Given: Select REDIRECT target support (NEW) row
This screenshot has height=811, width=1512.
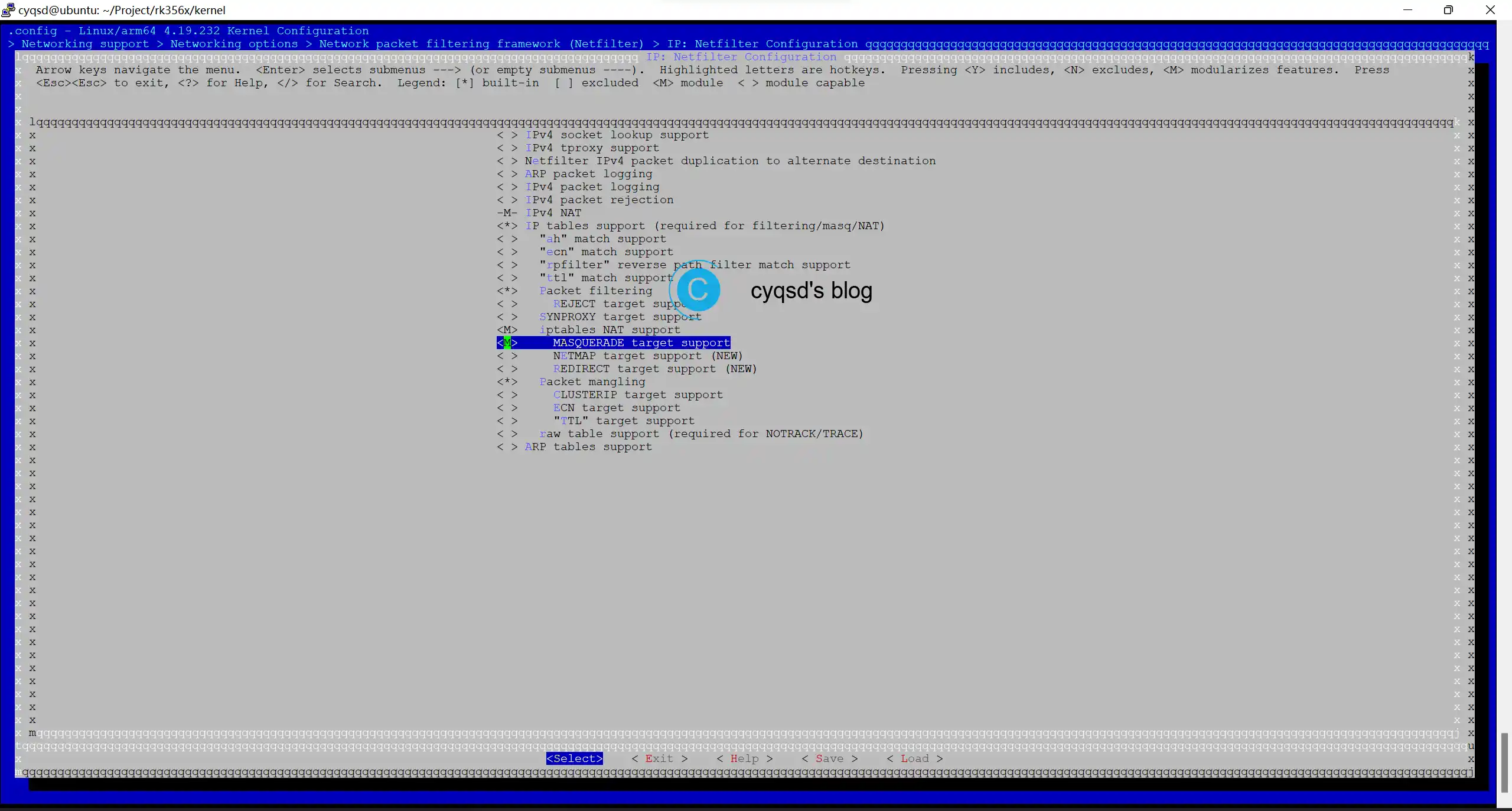Looking at the screenshot, I should pyautogui.click(x=627, y=369).
